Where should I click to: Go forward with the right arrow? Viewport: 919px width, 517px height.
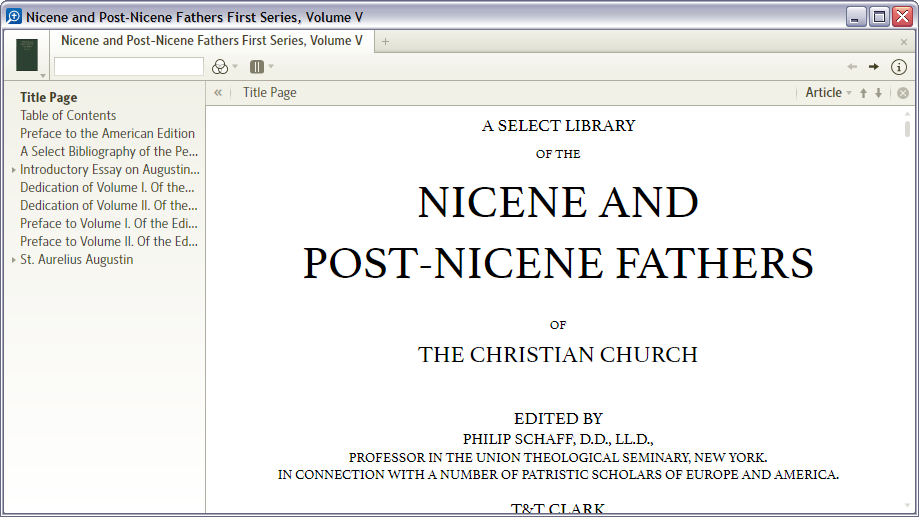click(x=874, y=67)
